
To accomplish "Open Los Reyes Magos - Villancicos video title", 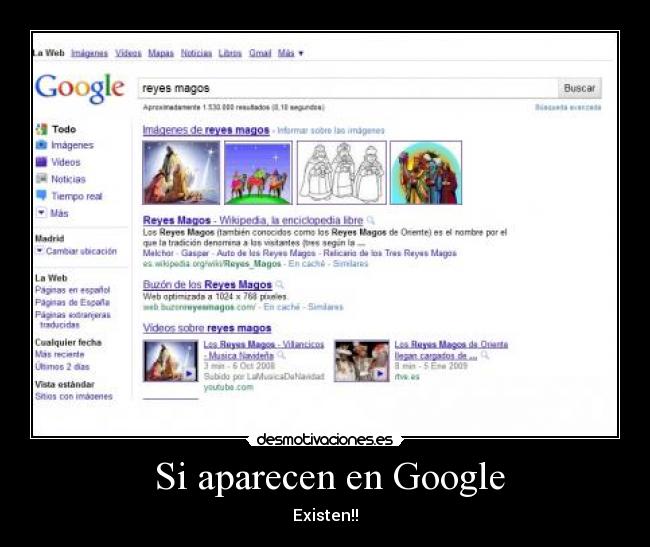I will (264, 350).
